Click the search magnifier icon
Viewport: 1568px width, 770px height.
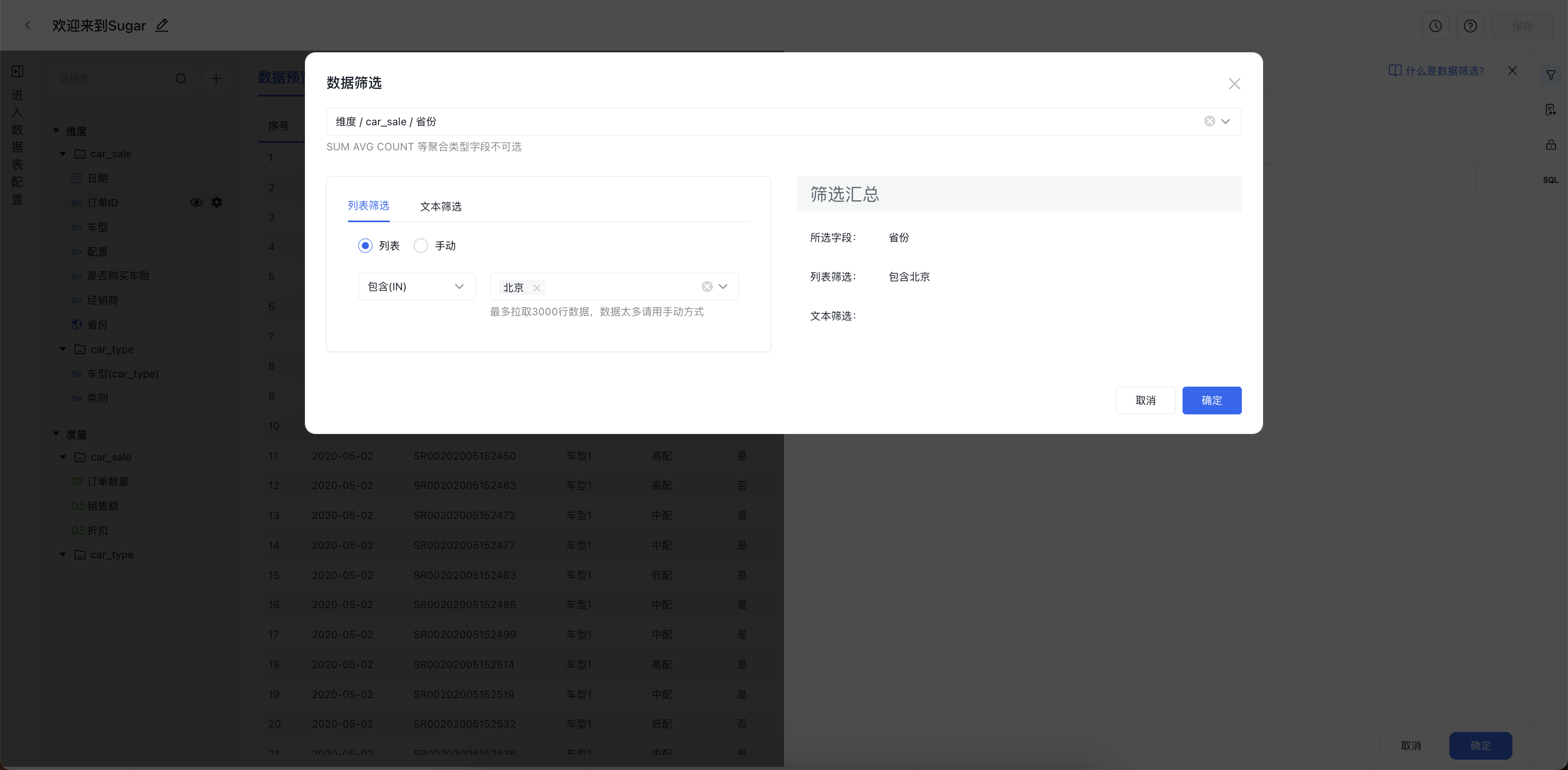coord(181,78)
